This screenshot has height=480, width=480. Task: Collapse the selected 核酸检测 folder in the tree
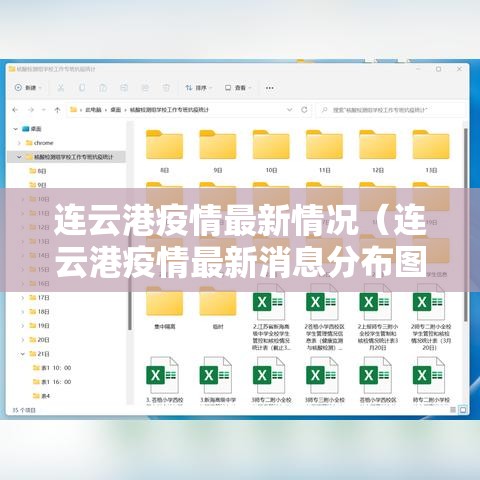(19, 157)
